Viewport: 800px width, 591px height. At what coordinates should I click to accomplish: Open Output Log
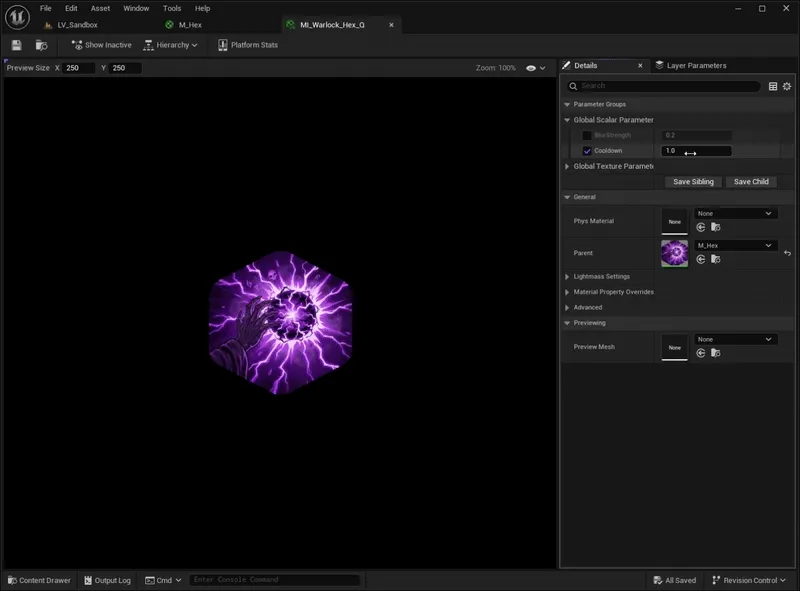pos(108,580)
